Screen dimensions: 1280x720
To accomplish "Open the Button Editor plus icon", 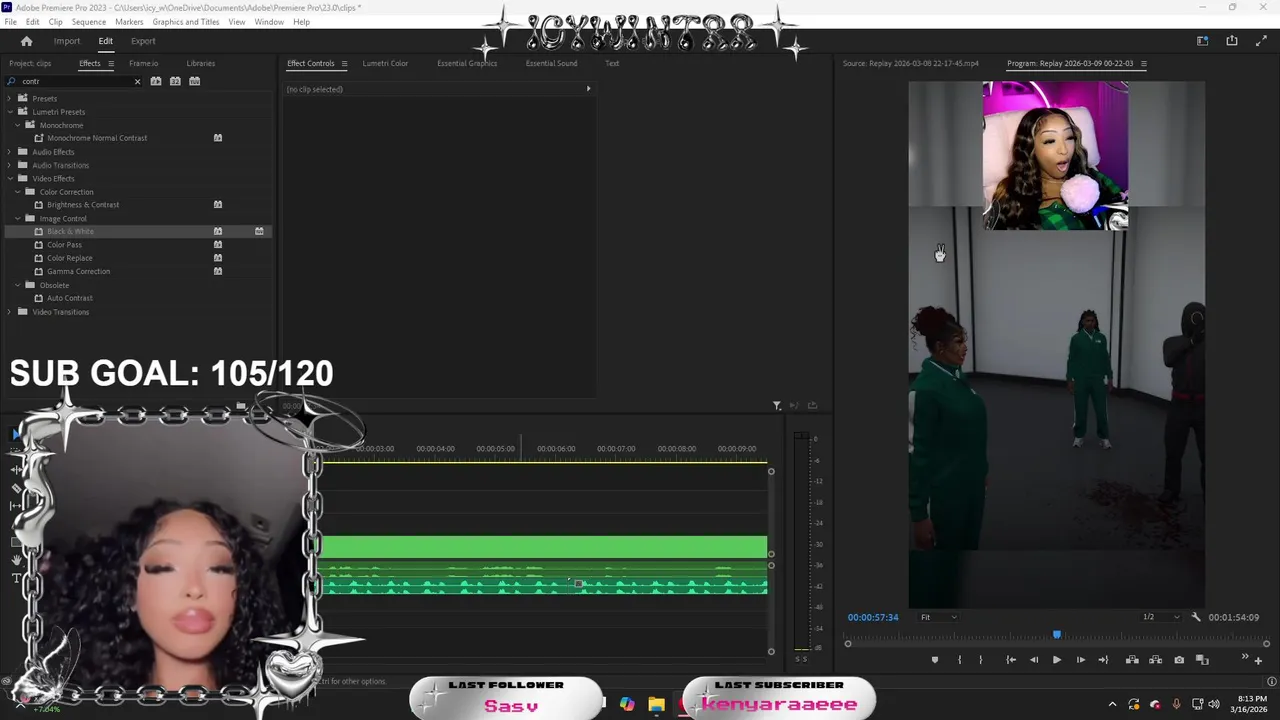I will click(x=1258, y=661).
